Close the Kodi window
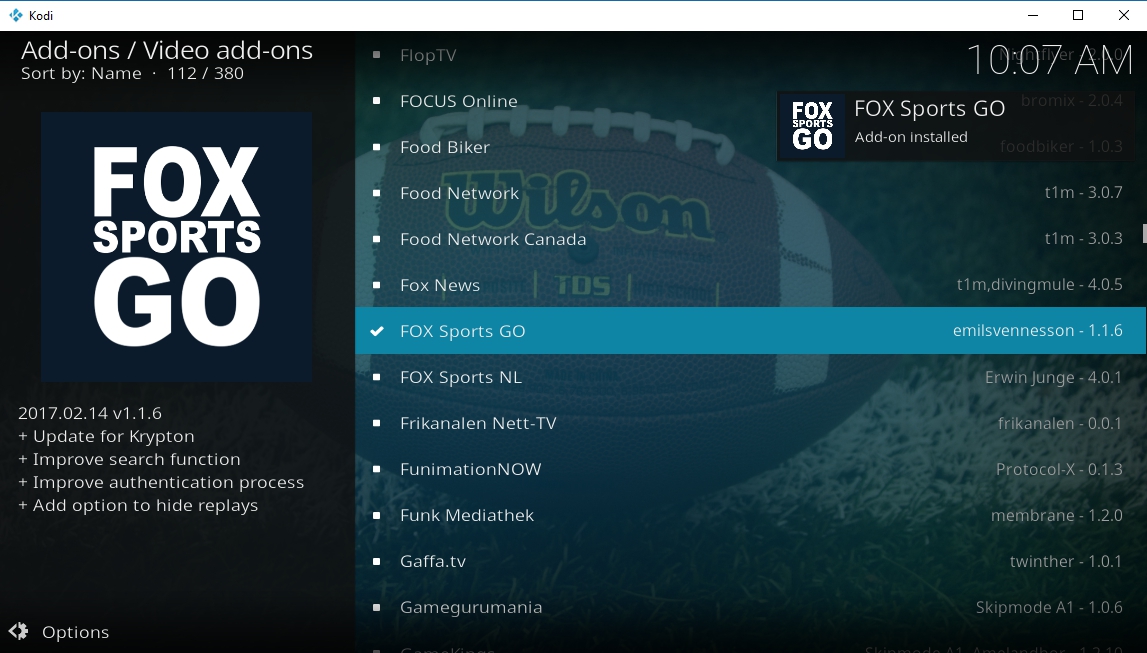The height and width of the screenshot is (653, 1147). click(x=1124, y=15)
